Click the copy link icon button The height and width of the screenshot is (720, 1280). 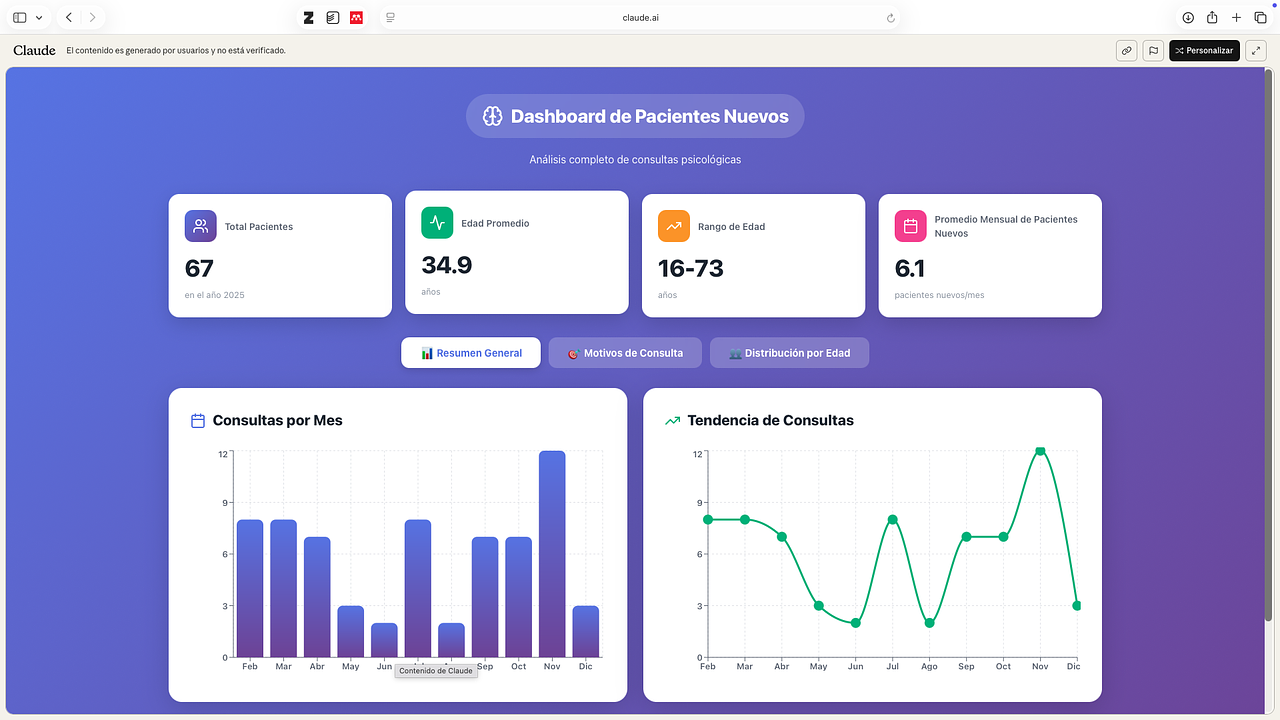click(1127, 50)
